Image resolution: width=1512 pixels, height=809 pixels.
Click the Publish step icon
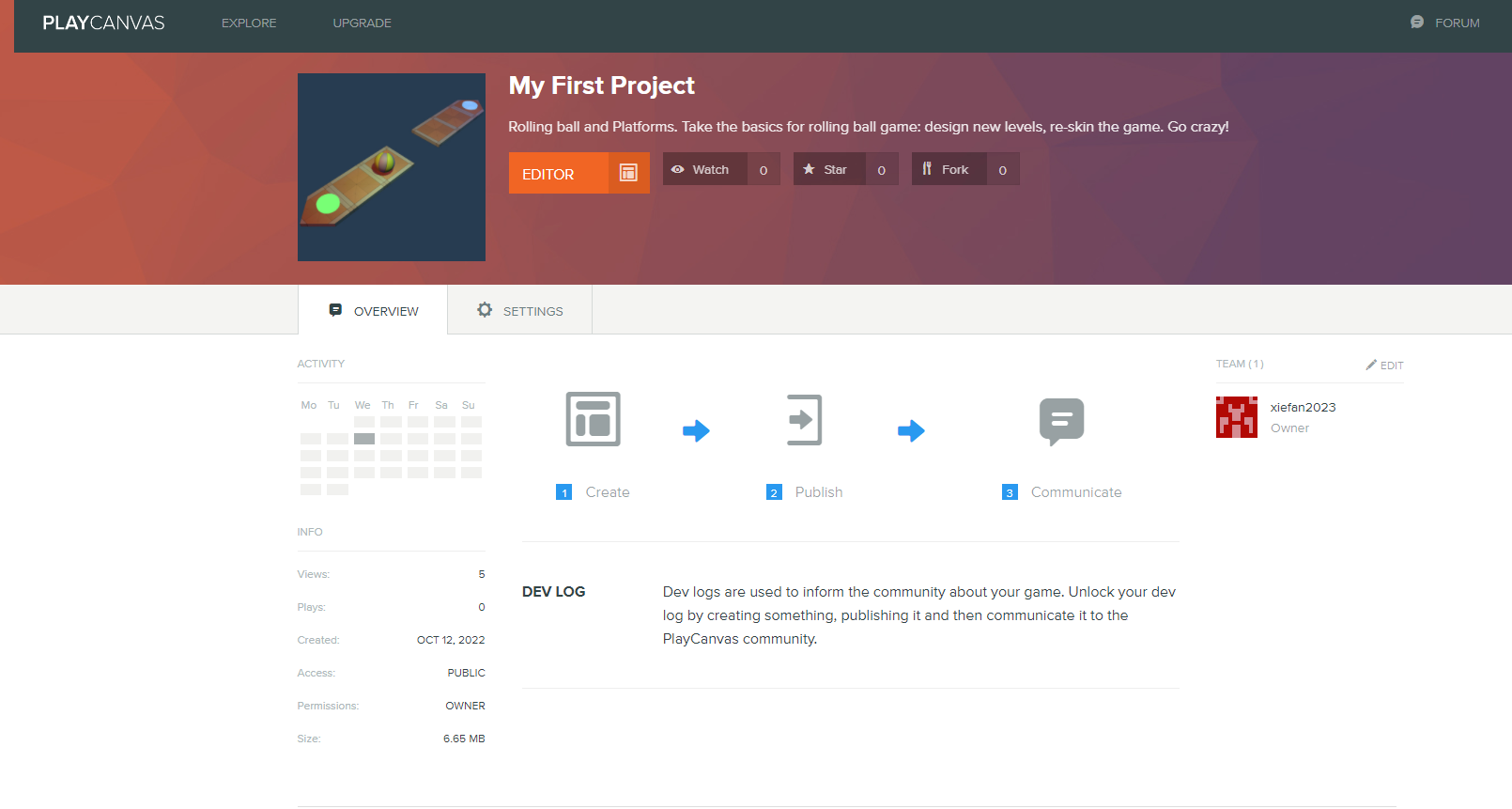804,419
